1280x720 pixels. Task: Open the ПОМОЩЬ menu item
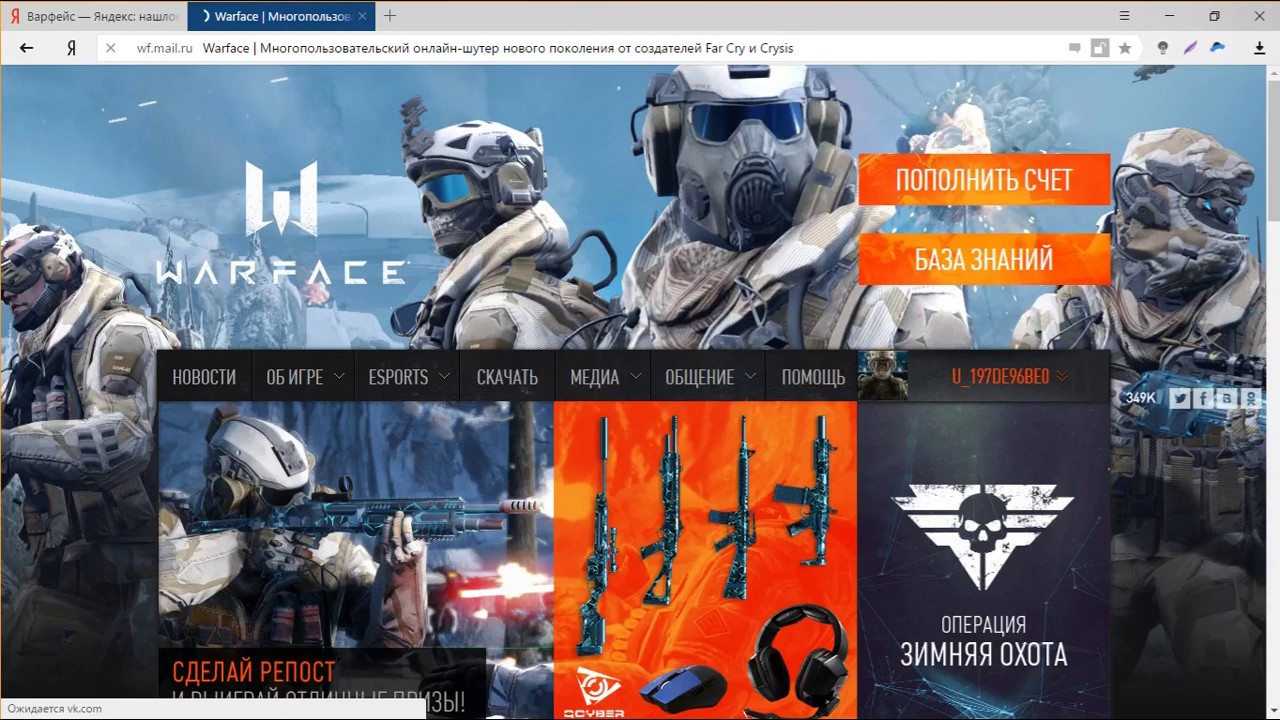813,377
